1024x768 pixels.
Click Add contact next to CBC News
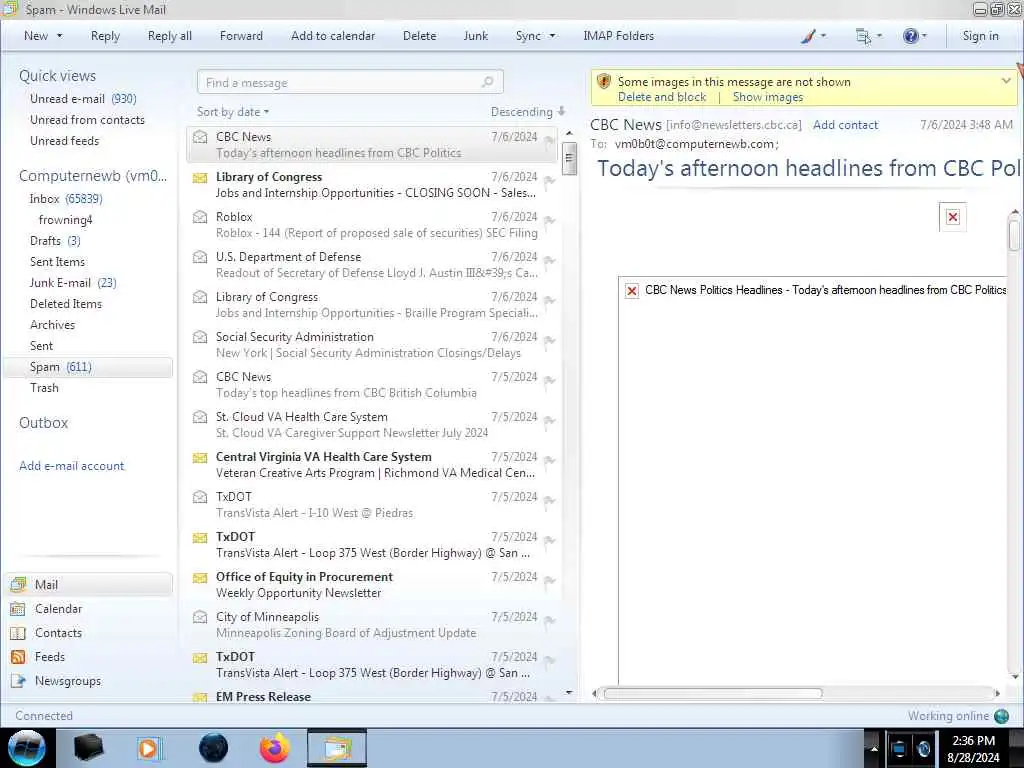[845, 125]
